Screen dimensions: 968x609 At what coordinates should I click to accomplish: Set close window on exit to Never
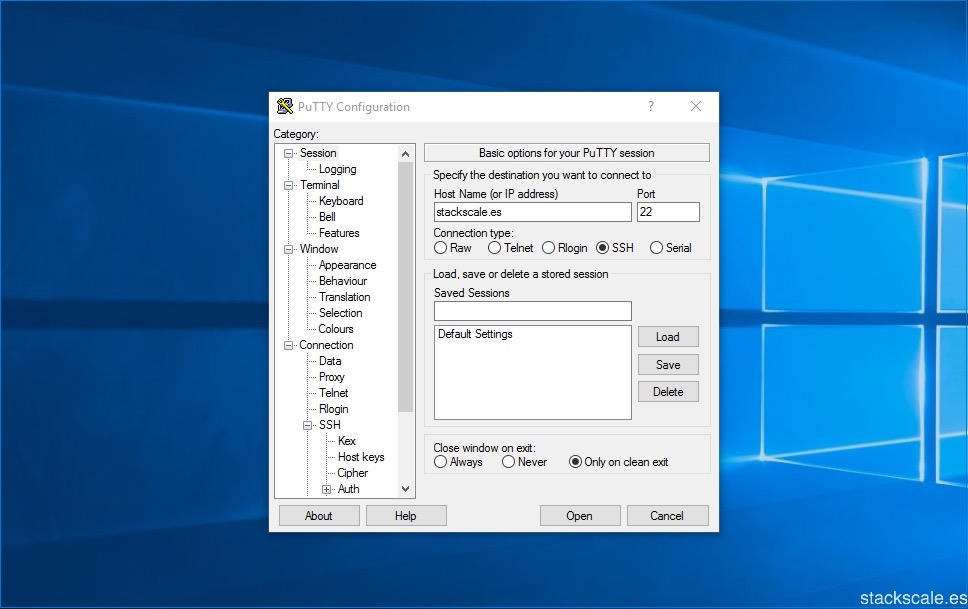coord(509,462)
